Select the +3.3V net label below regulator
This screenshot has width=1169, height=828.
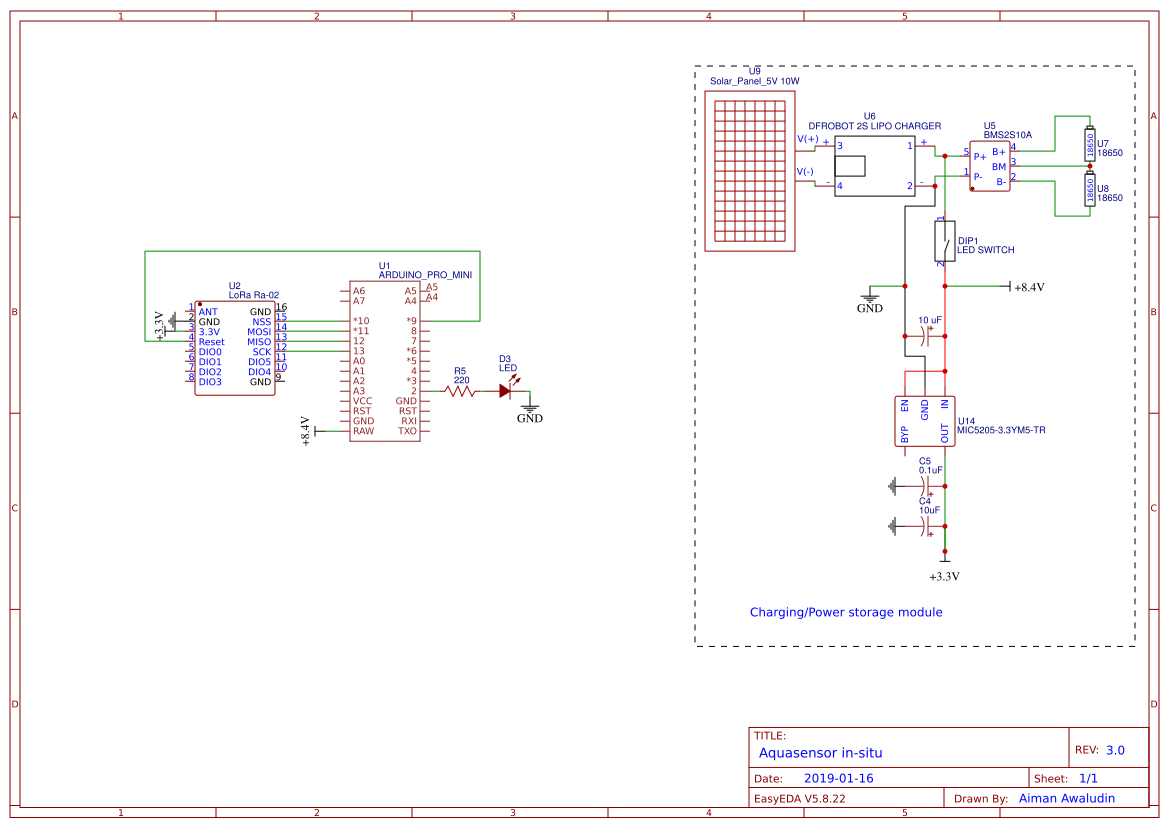[x=944, y=576]
